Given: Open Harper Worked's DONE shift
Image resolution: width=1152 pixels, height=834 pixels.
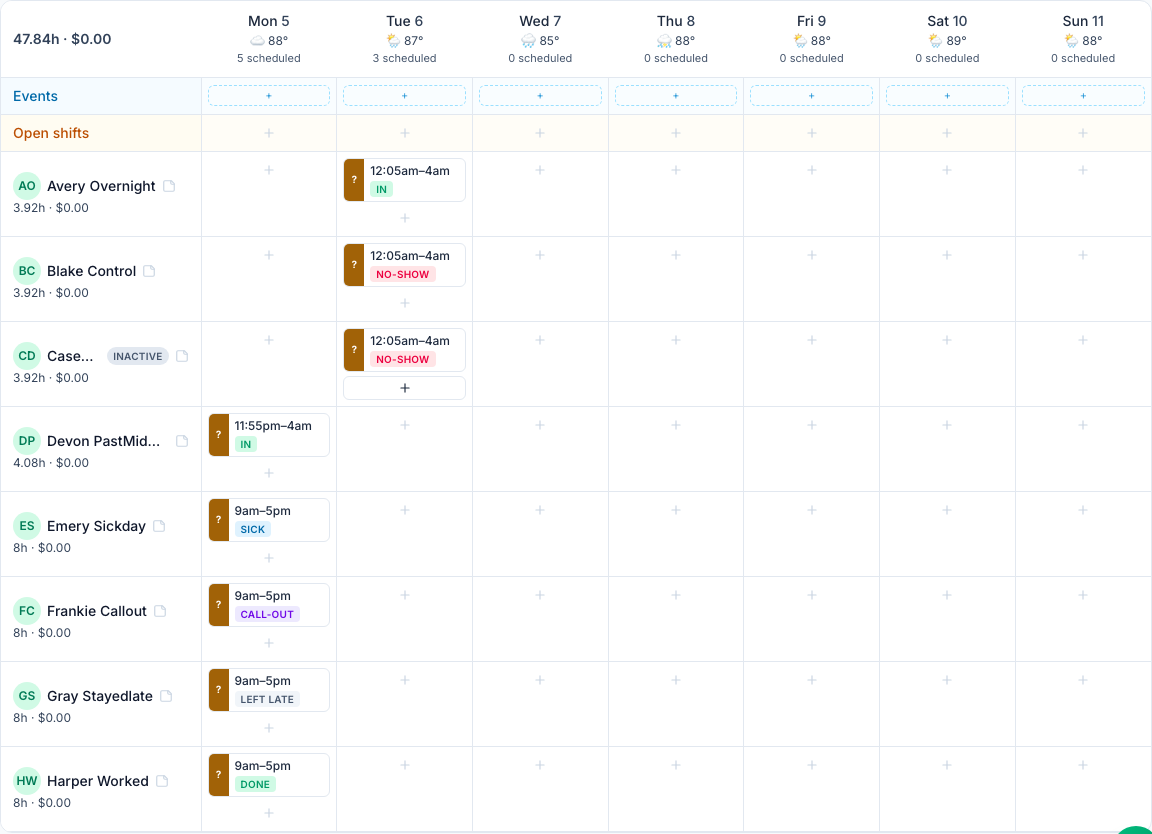Looking at the screenshot, I should pyautogui.click(x=269, y=775).
